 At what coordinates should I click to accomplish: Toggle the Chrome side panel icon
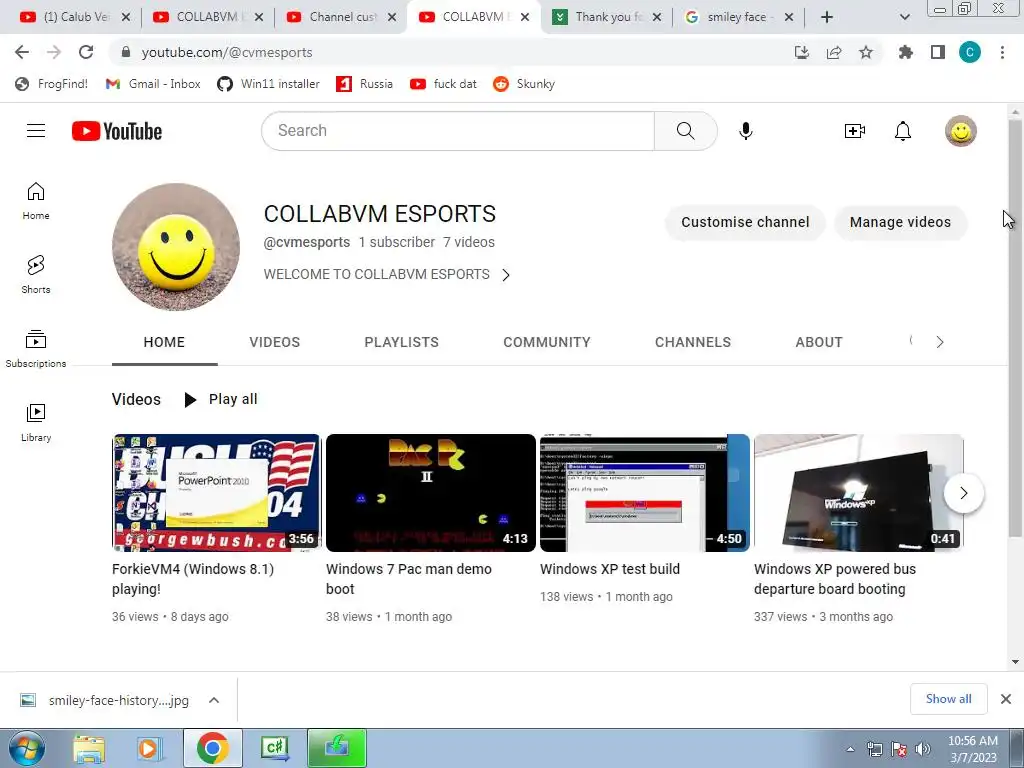(938, 52)
